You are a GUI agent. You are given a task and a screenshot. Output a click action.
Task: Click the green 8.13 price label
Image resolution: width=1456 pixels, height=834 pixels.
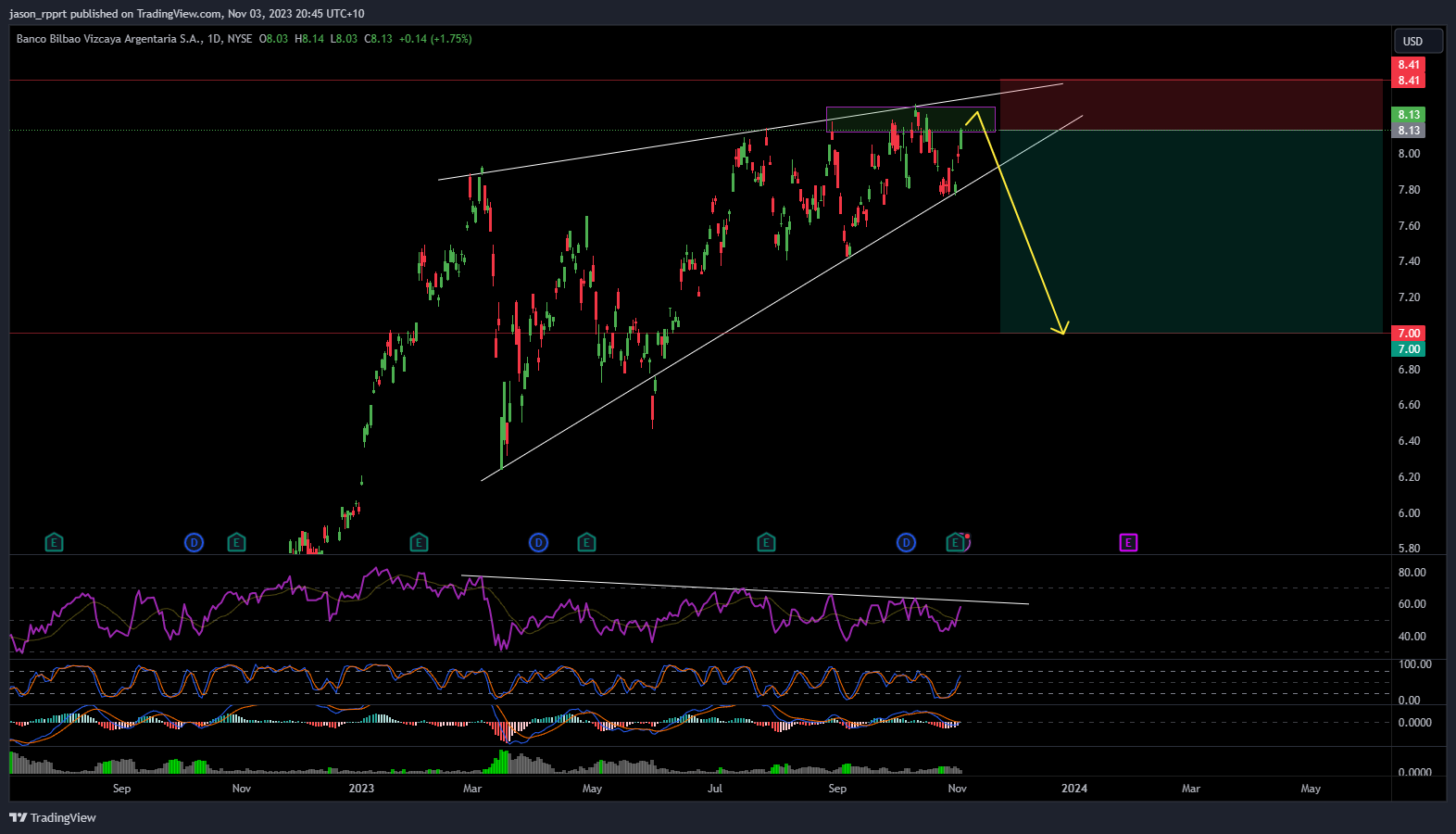click(x=1409, y=115)
